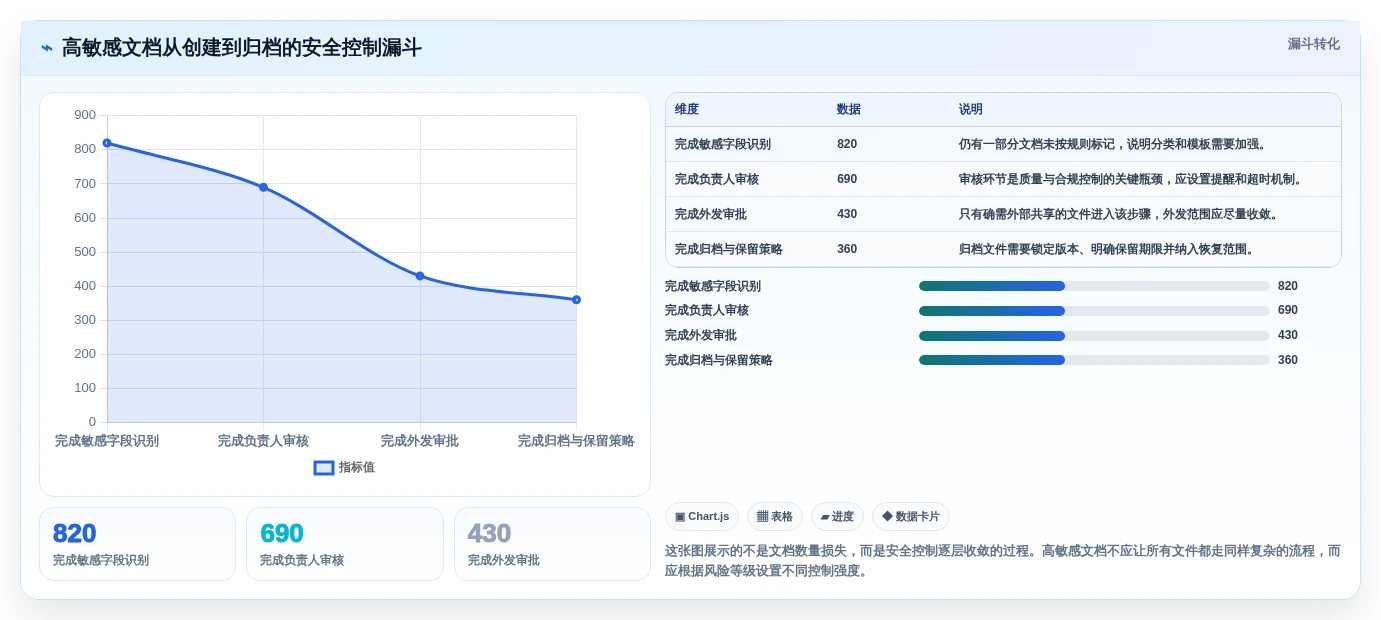
Task: Click the 360 value in the table
Action: pyautogui.click(x=847, y=250)
